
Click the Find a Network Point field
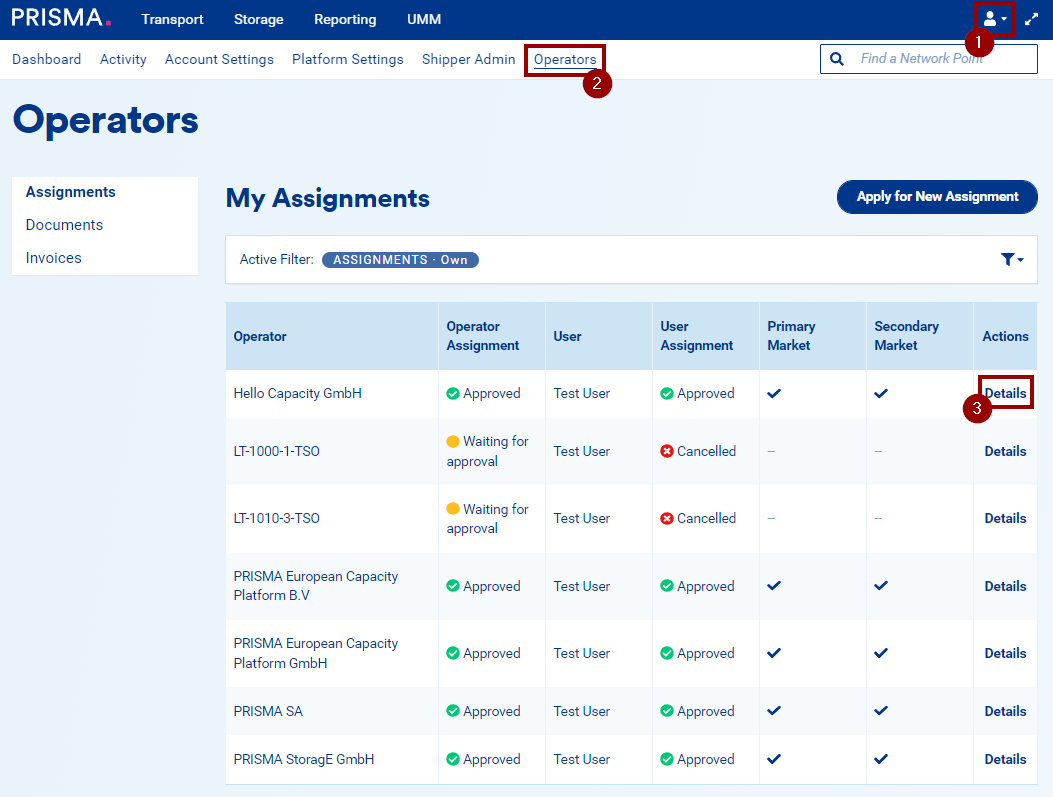click(940, 59)
